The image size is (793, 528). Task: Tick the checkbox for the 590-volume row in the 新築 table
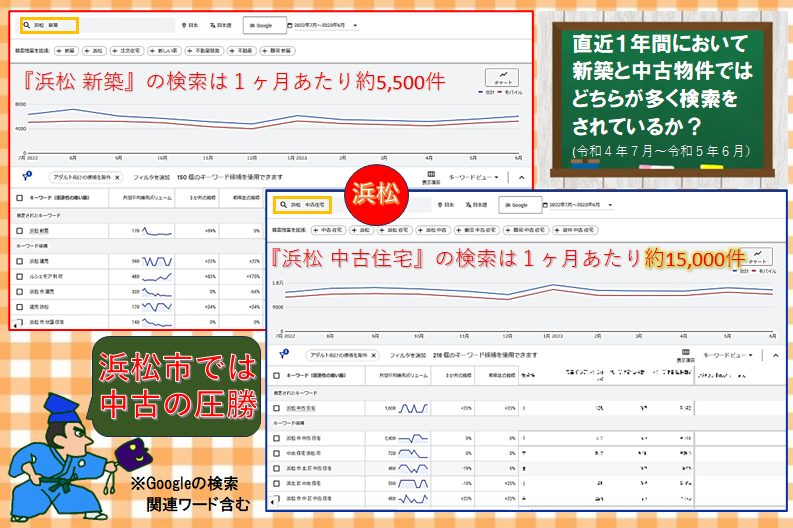coord(19,261)
